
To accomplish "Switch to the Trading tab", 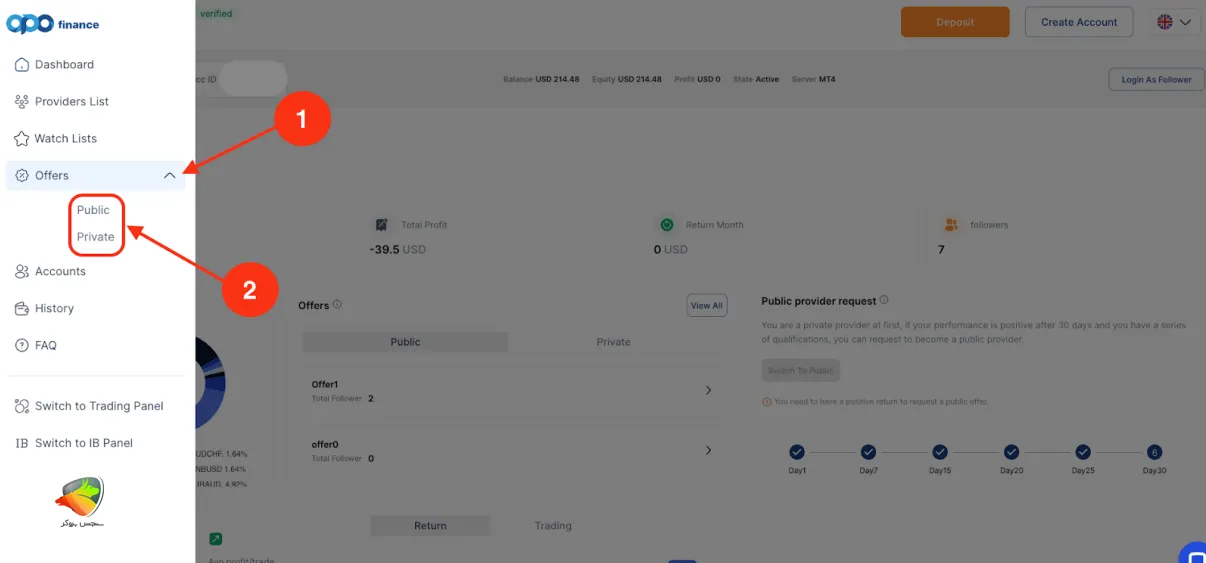I will pos(552,526).
